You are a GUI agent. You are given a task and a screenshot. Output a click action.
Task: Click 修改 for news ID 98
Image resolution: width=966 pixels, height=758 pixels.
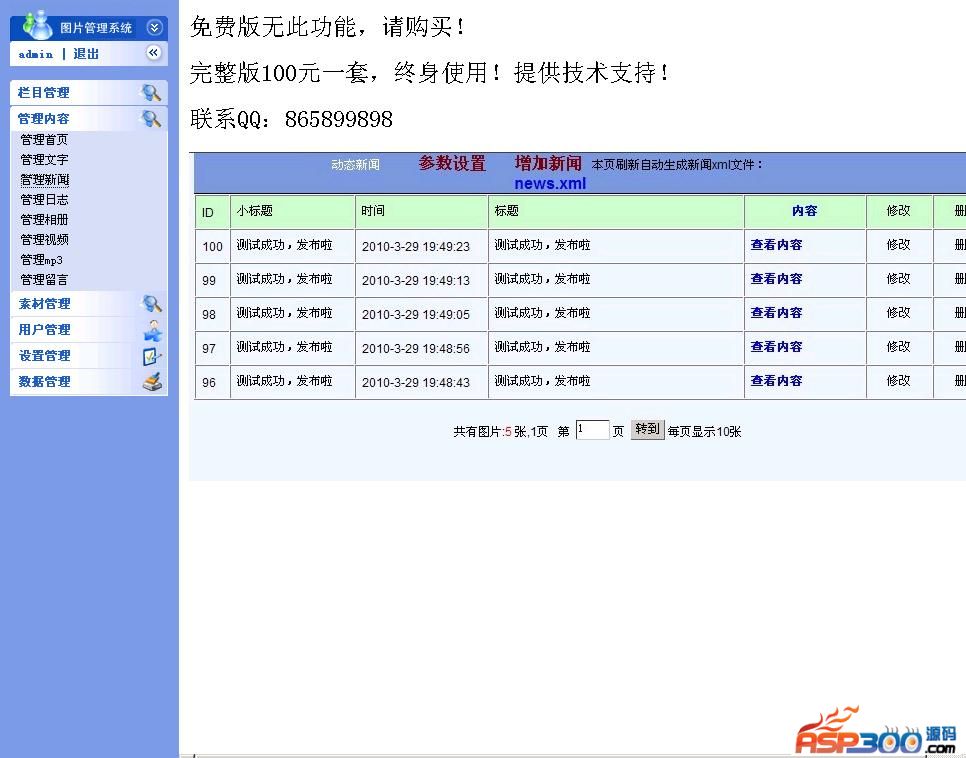click(898, 312)
